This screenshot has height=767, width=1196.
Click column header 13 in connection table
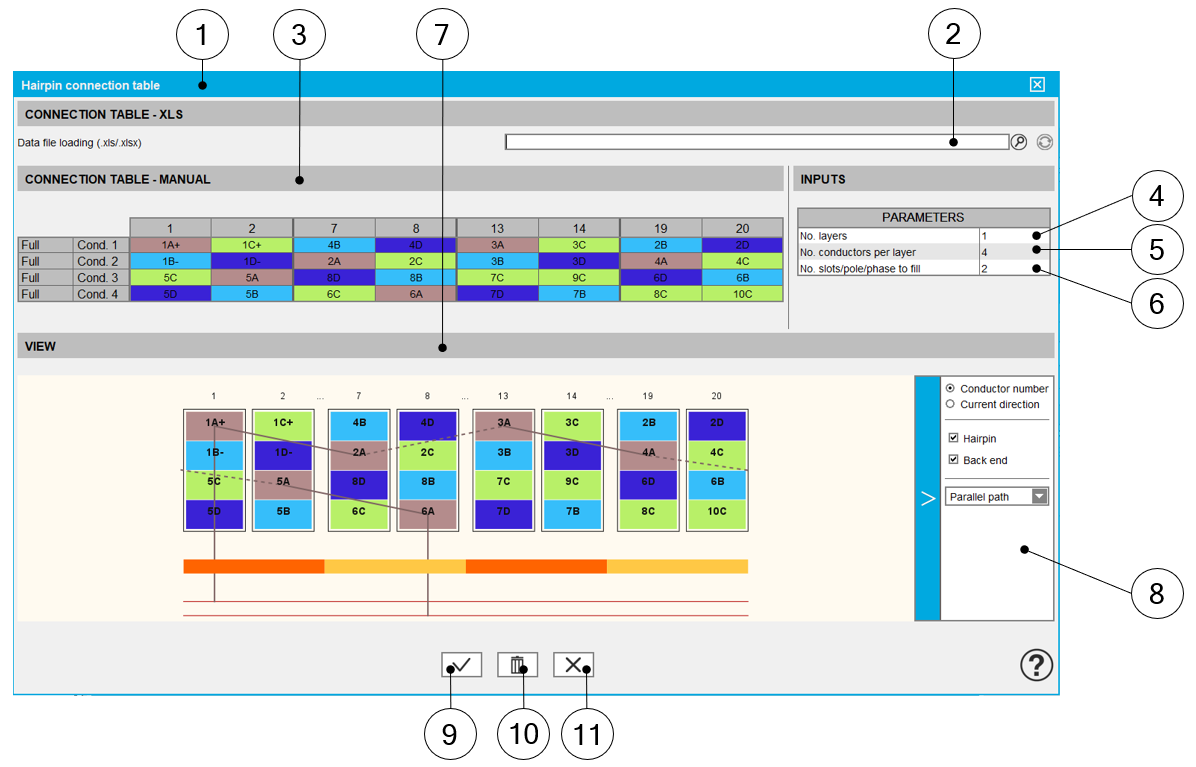click(x=497, y=228)
